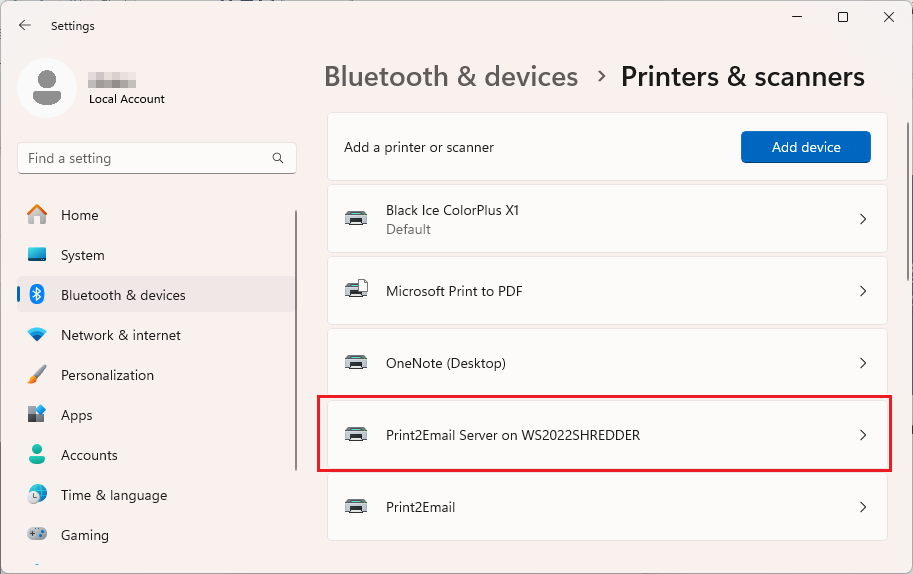Click the Home icon in sidebar
The width and height of the screenshot is (913, 574).
pos(37,215)
